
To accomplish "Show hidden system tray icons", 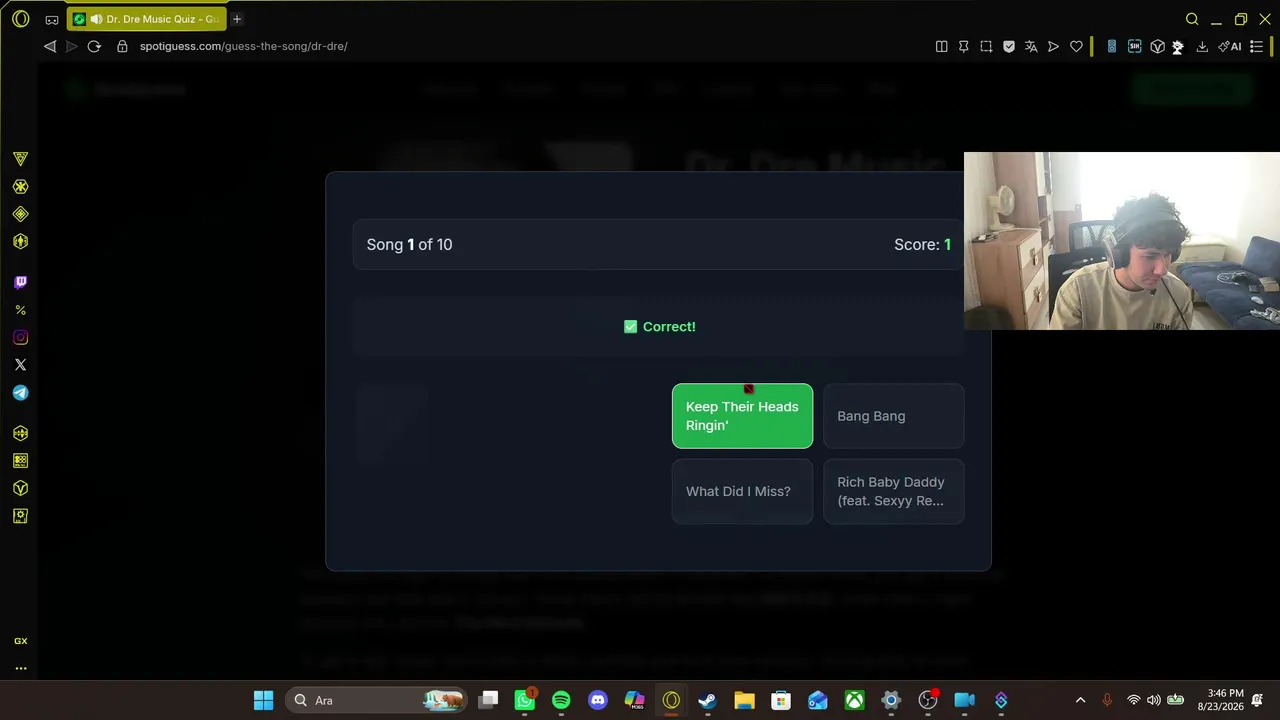I will pyautogui.click(x=1080, y=700).
